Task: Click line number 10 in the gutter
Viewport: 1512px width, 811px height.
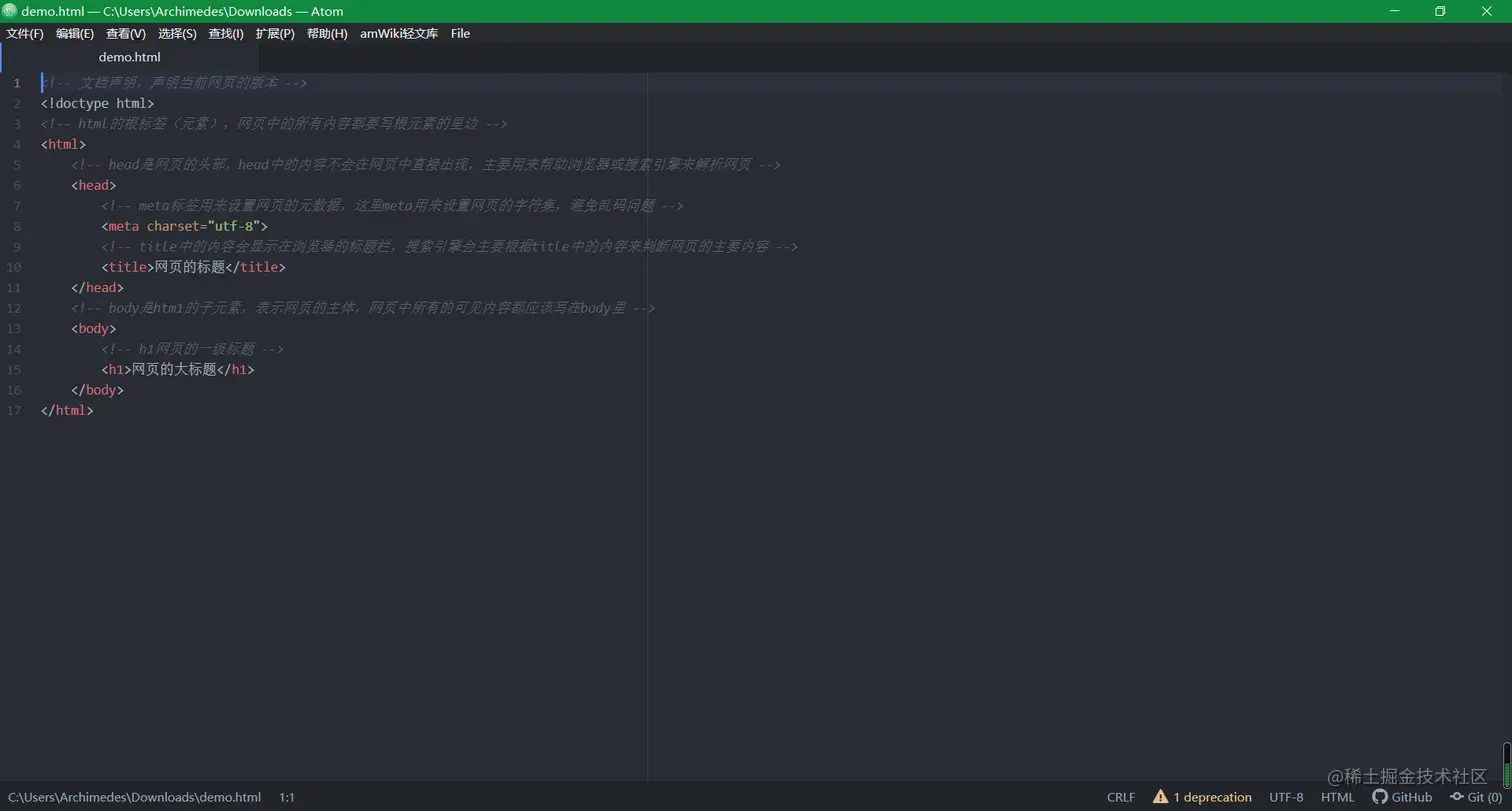Action: (x=14, y=267)
